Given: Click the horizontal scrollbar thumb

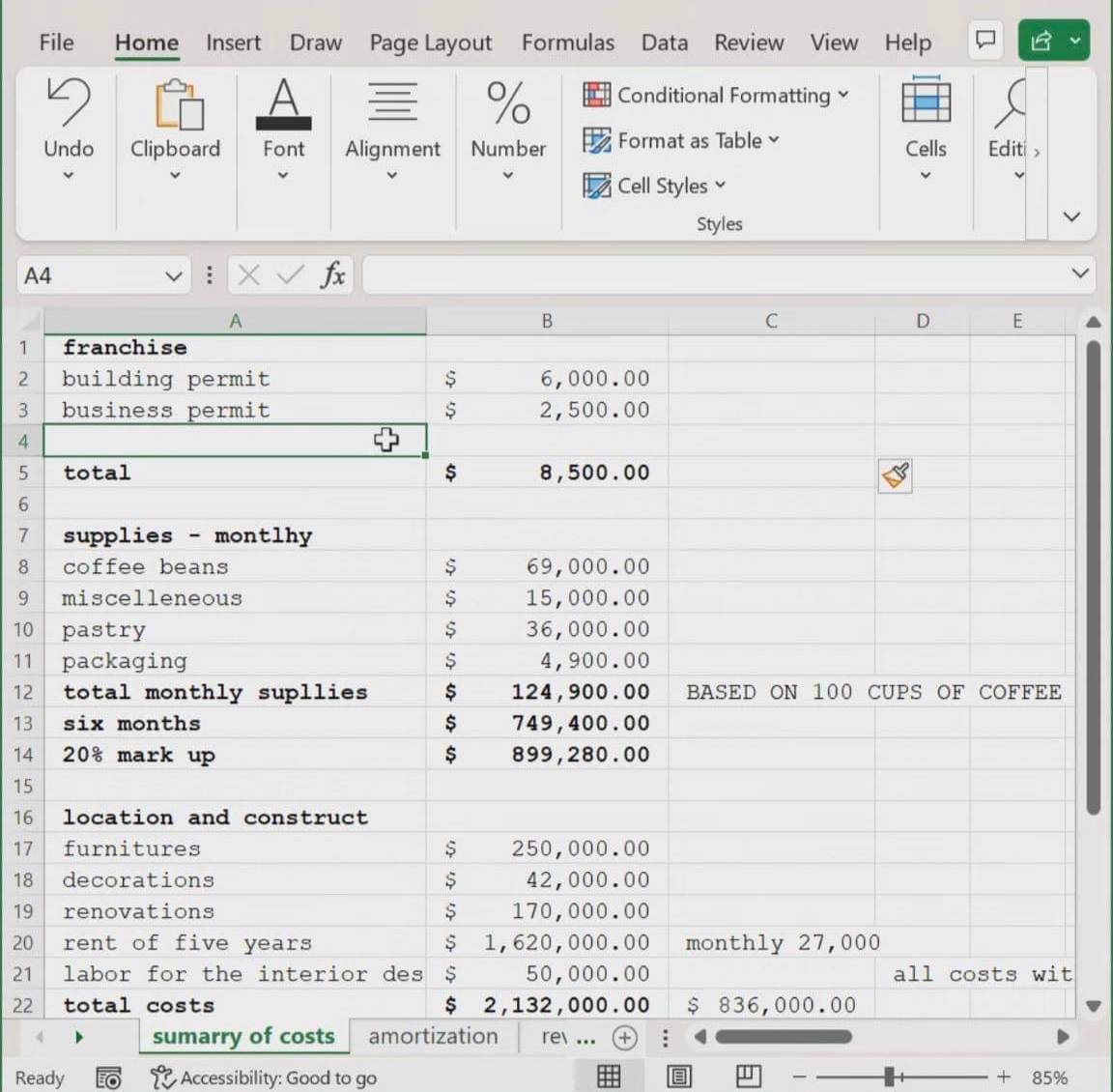Looking at the screenshot, I should tap(784, 1037).
